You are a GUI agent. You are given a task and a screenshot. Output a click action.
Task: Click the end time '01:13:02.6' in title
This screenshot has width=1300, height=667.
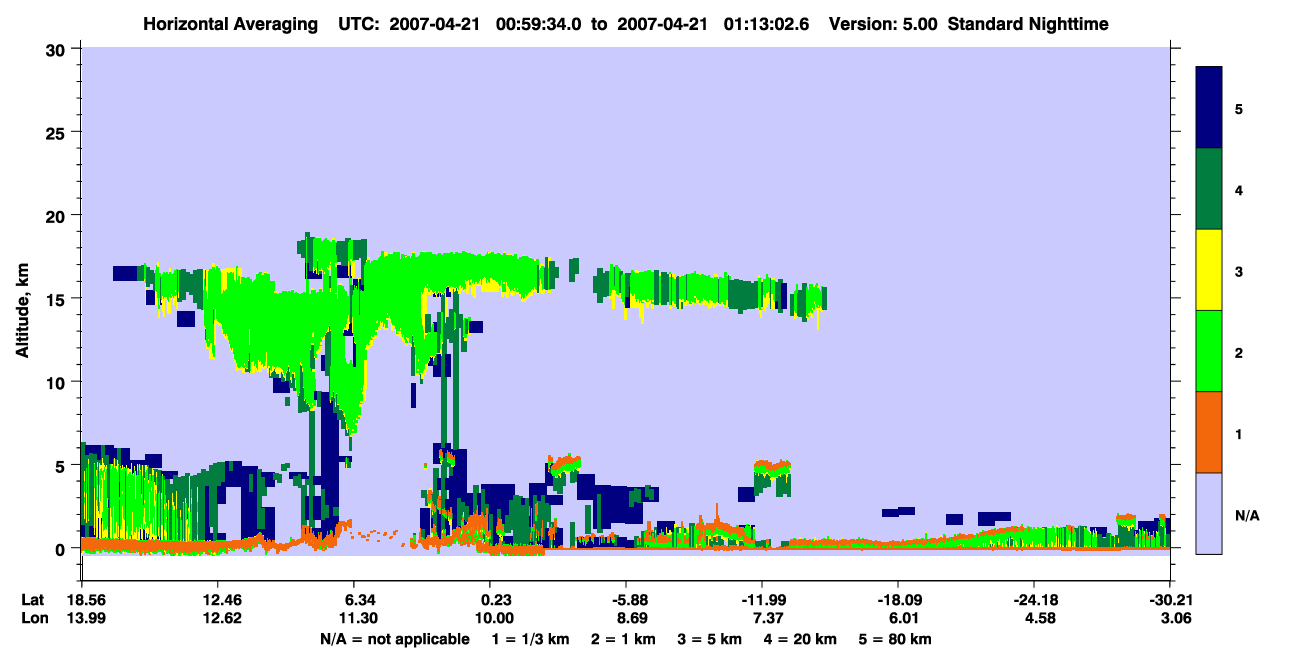pyautogui.click(x=766, y=24)
